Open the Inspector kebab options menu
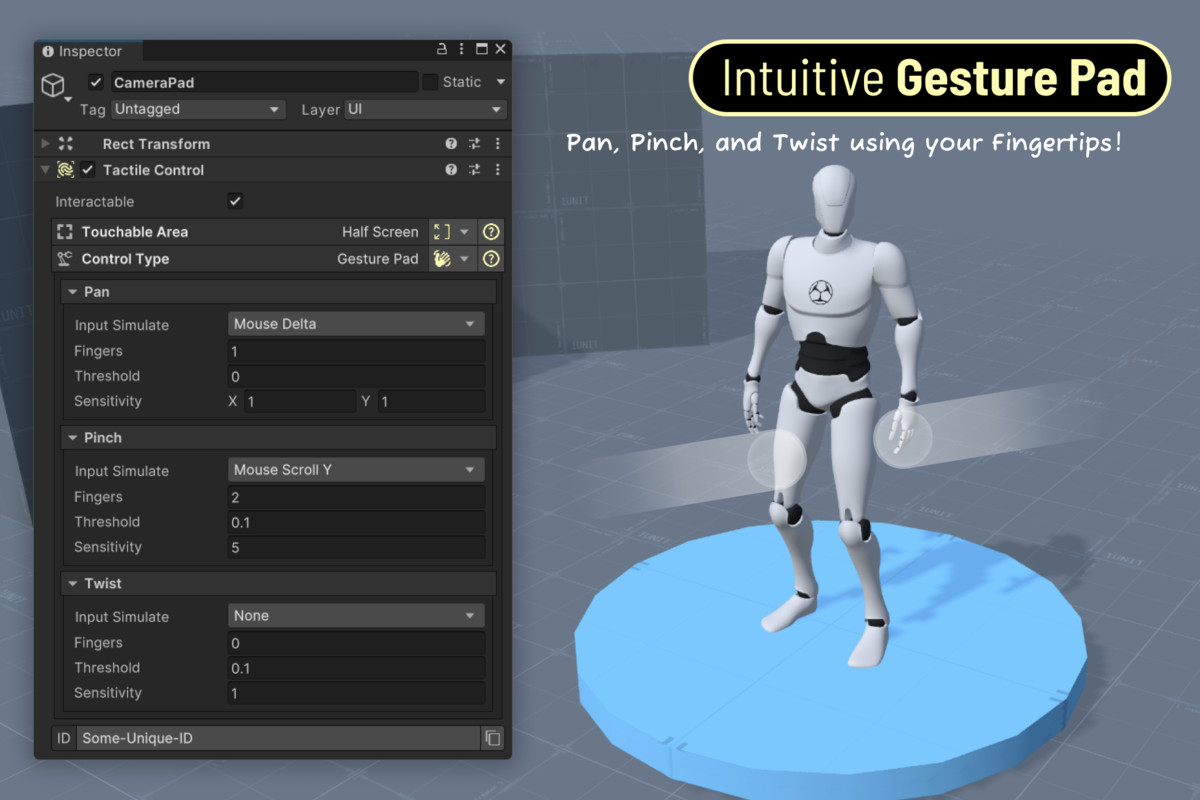1200x800 pixels. click(462, 50)
